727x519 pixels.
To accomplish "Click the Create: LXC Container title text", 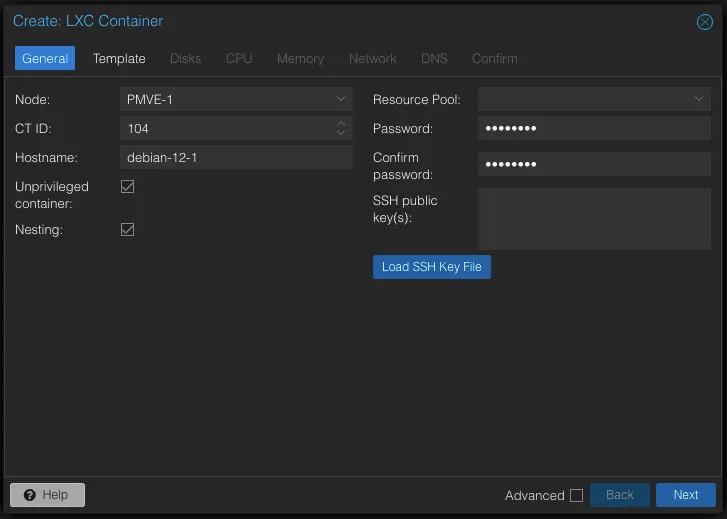I will coord(88,21).
